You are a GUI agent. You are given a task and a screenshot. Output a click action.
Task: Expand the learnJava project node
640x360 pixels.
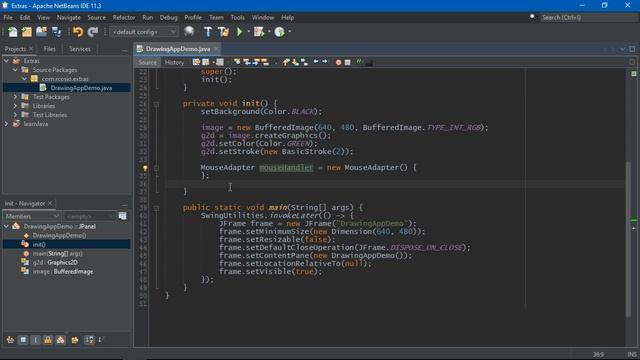click(6, 124)
